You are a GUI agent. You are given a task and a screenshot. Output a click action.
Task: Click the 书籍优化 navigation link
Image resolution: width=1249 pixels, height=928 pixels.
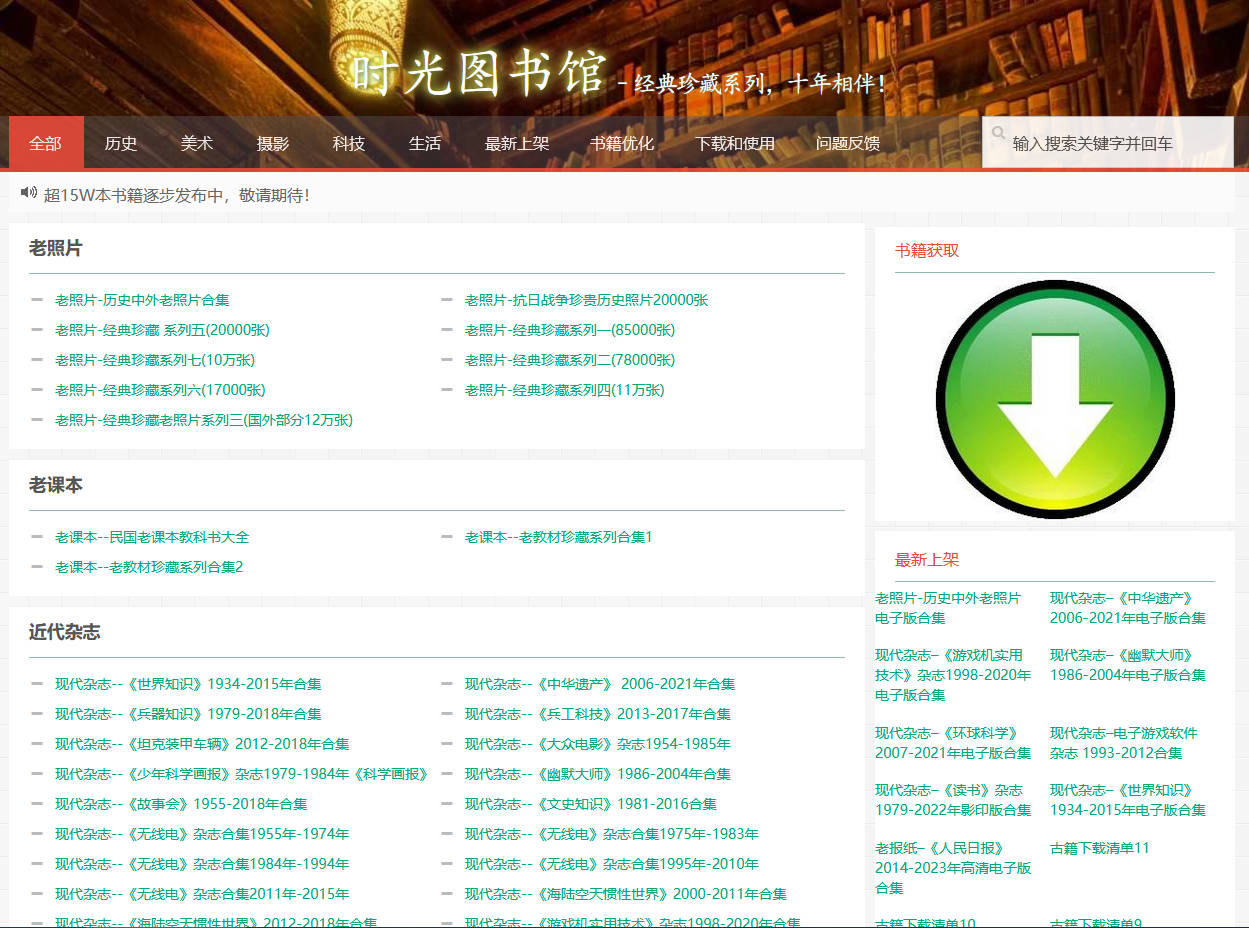[x=619, y=143]
